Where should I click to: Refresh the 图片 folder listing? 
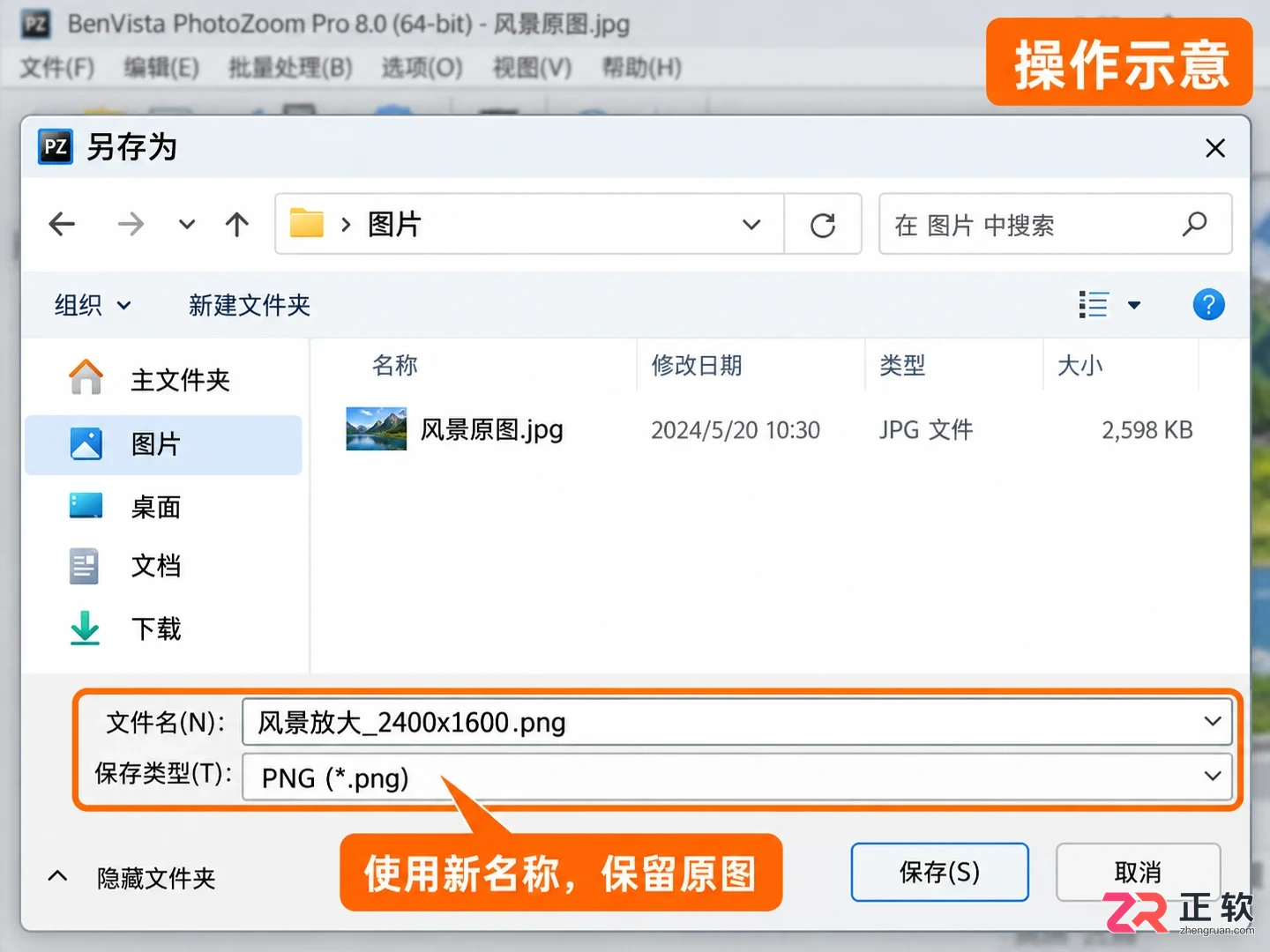coord(823,225)
